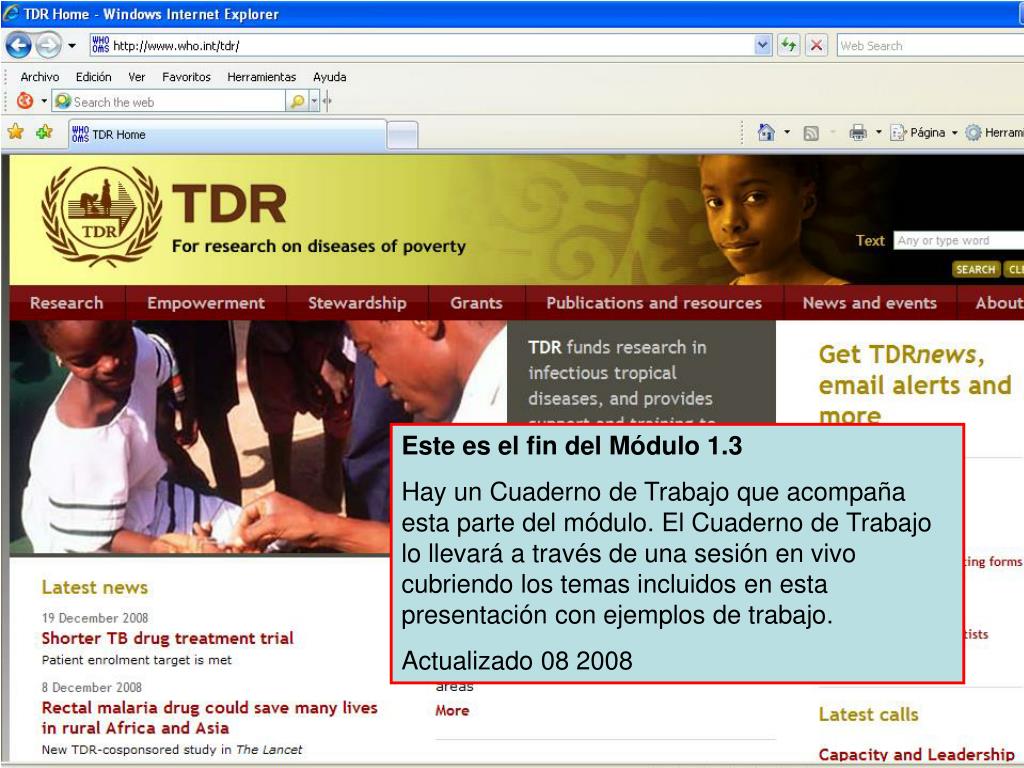The image size is (1024, 768).
Task: Click the Internet Explorer title bar icon
Action: tap(11, 14)
